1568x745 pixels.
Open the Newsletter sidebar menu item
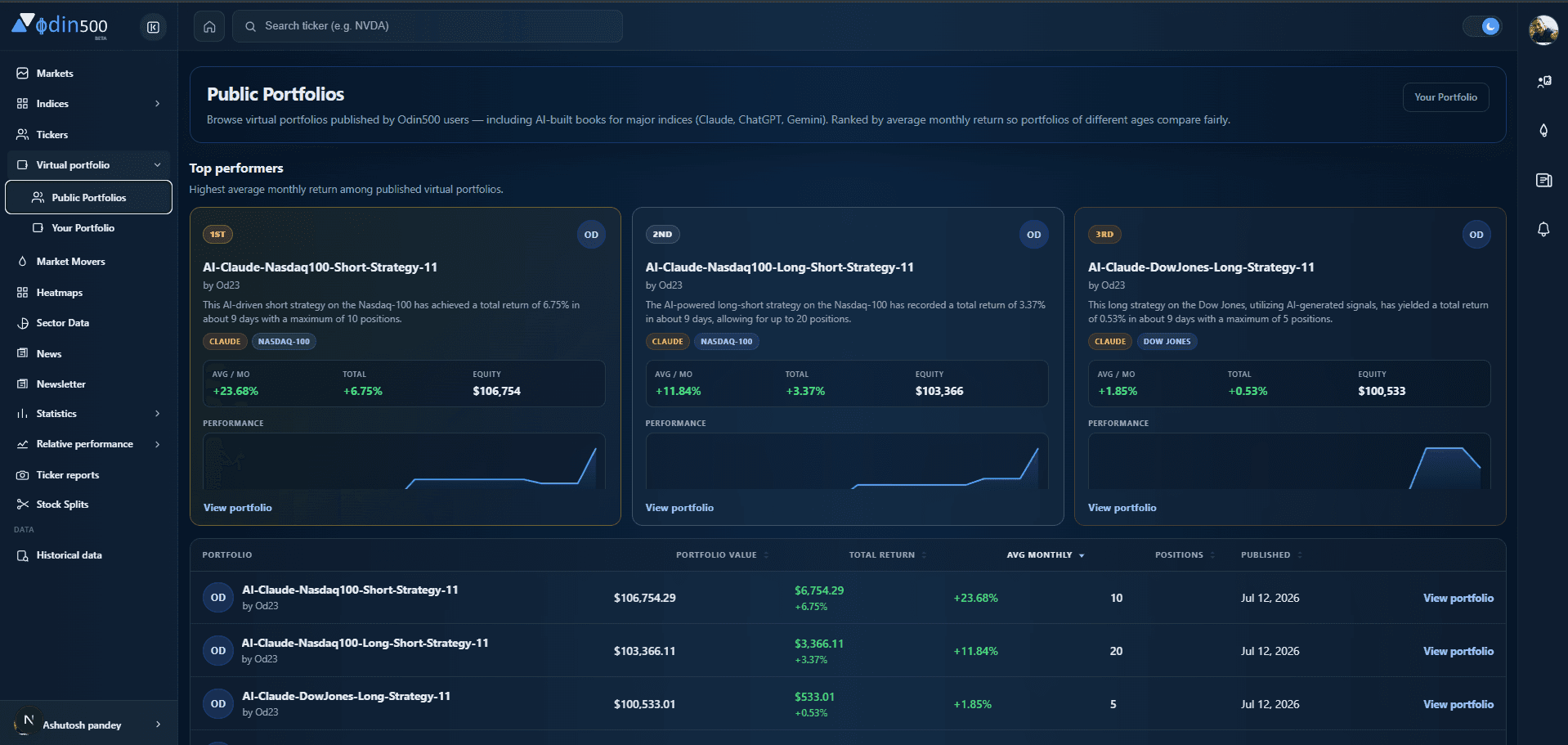click(88, 384)
